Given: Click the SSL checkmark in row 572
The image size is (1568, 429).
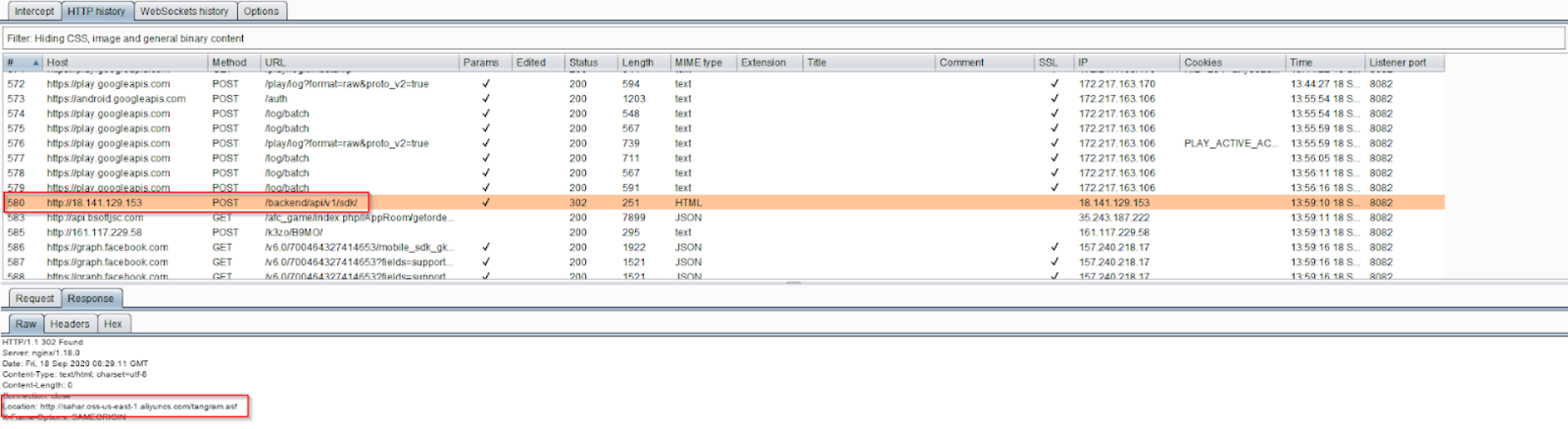Looking at the screenshot, I should pos(1054,84).
